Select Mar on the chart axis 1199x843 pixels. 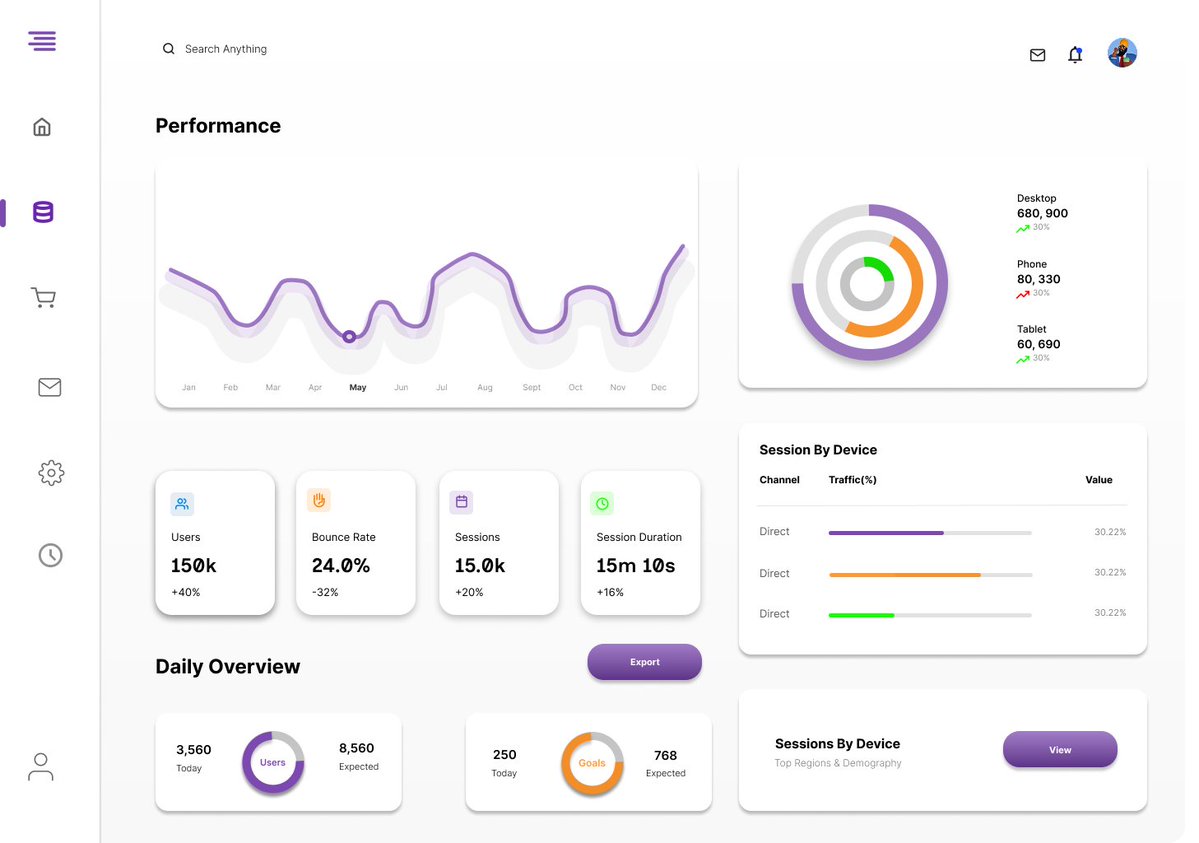[273, 387]
